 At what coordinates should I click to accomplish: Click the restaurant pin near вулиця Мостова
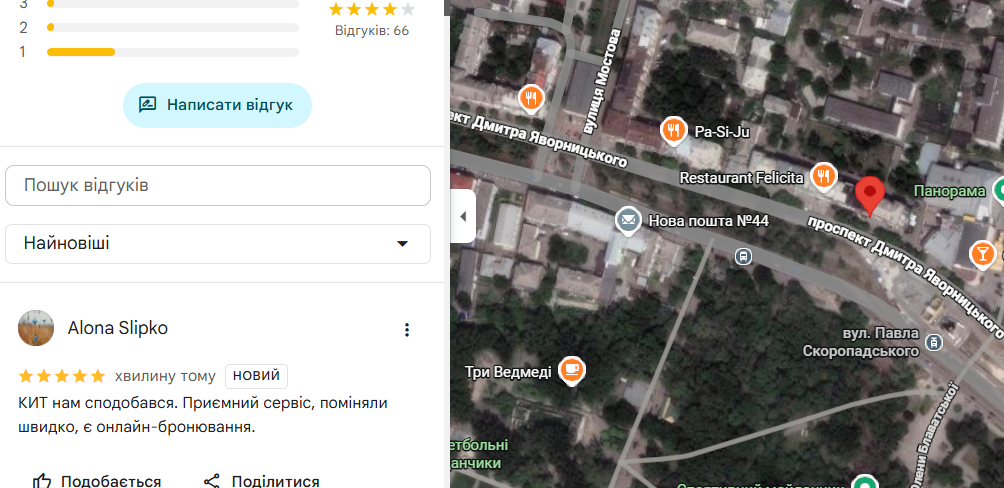point(531,99)
